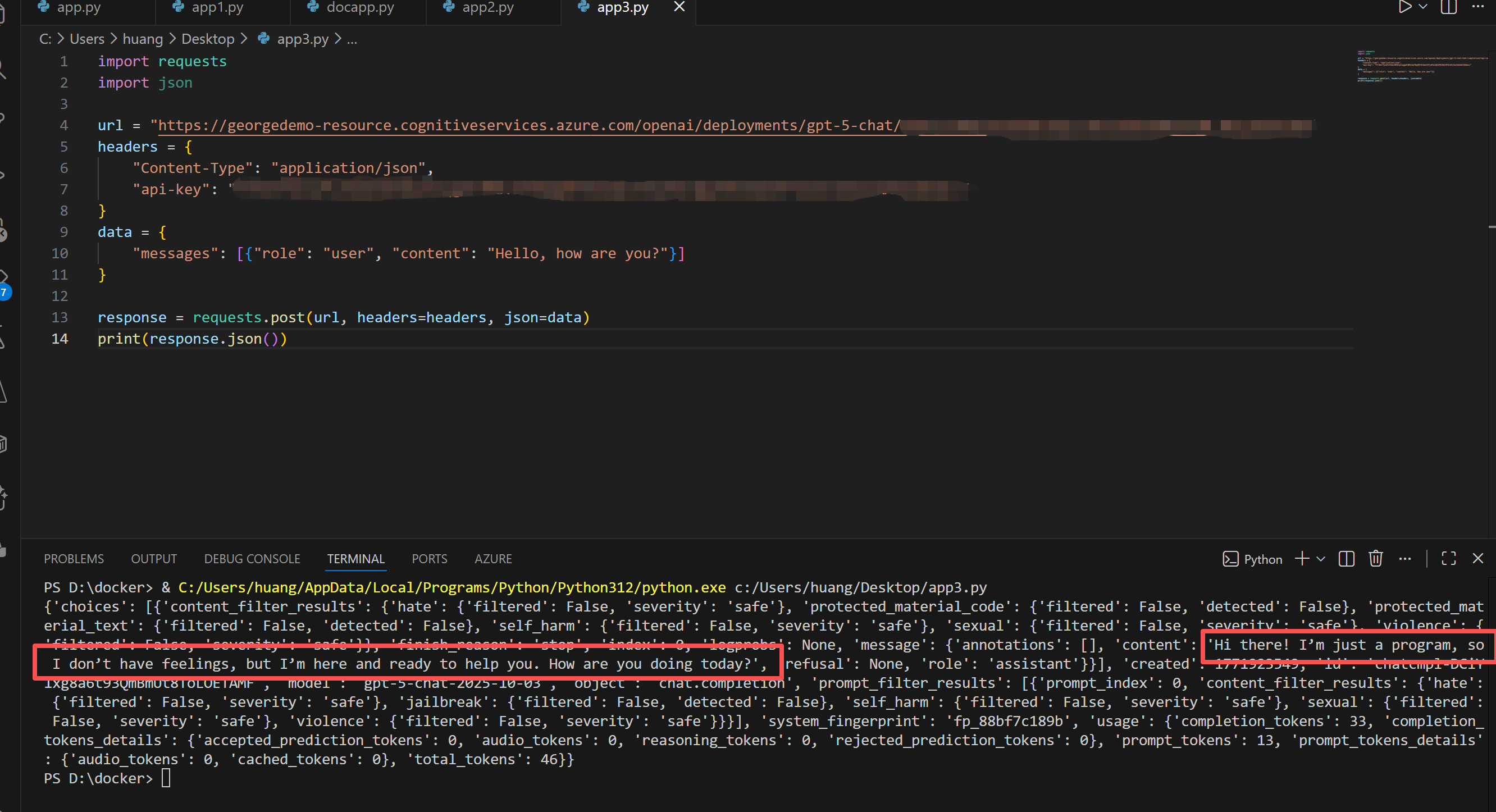Expand the terminal launch profile dropdown
The height and width of the screenshot is (812, 1496).
coord(1321,559)
